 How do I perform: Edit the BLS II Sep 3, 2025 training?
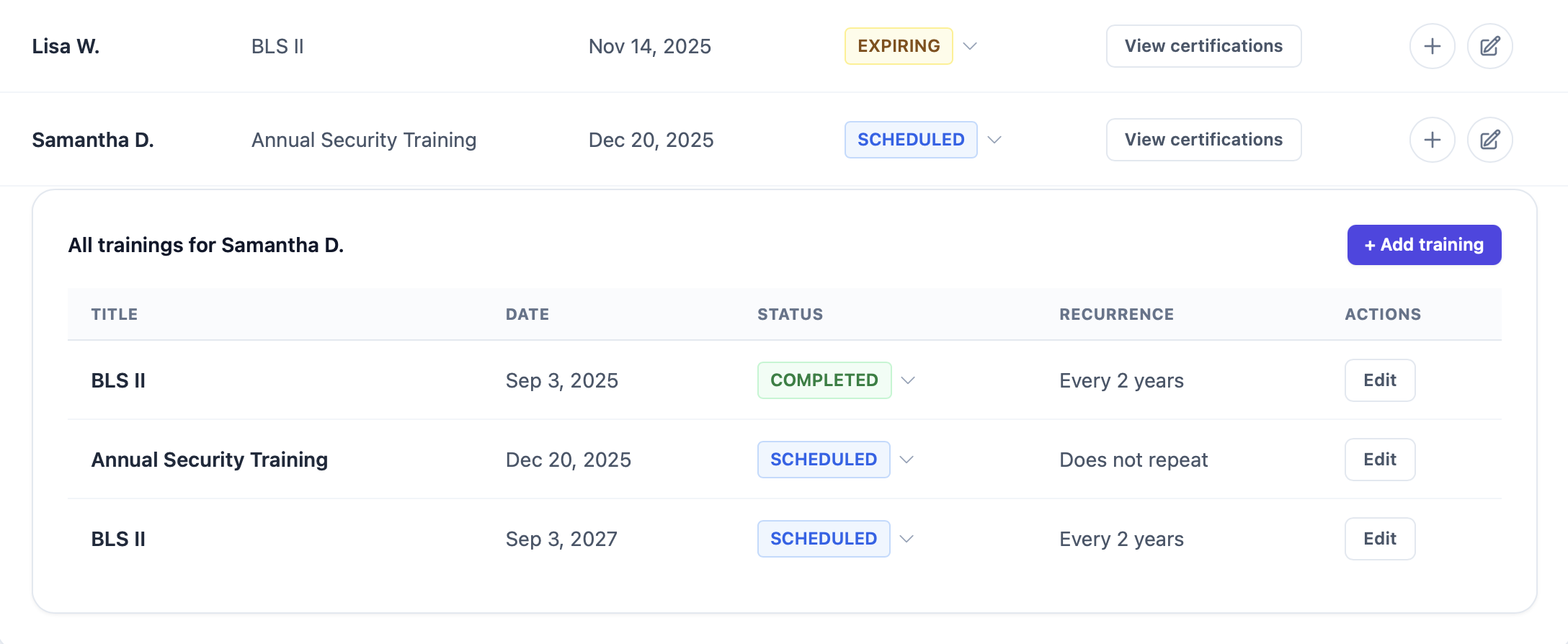click(1379, 380)
